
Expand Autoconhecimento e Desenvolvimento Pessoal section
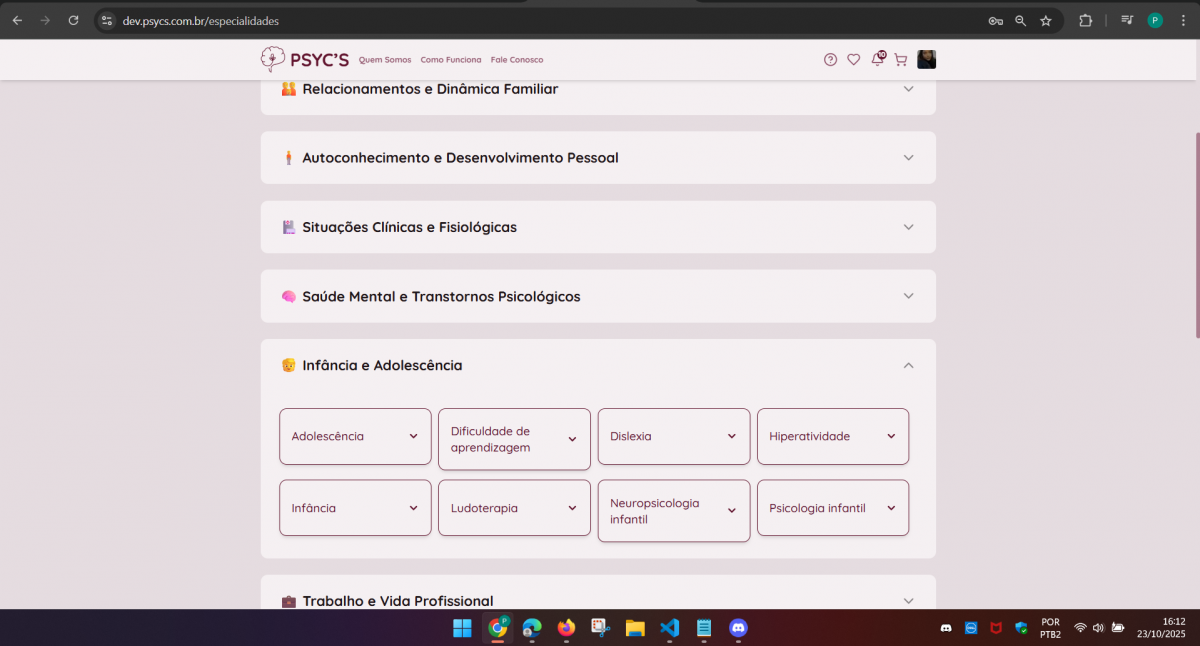pyautogui.click(x=908, y=158)
